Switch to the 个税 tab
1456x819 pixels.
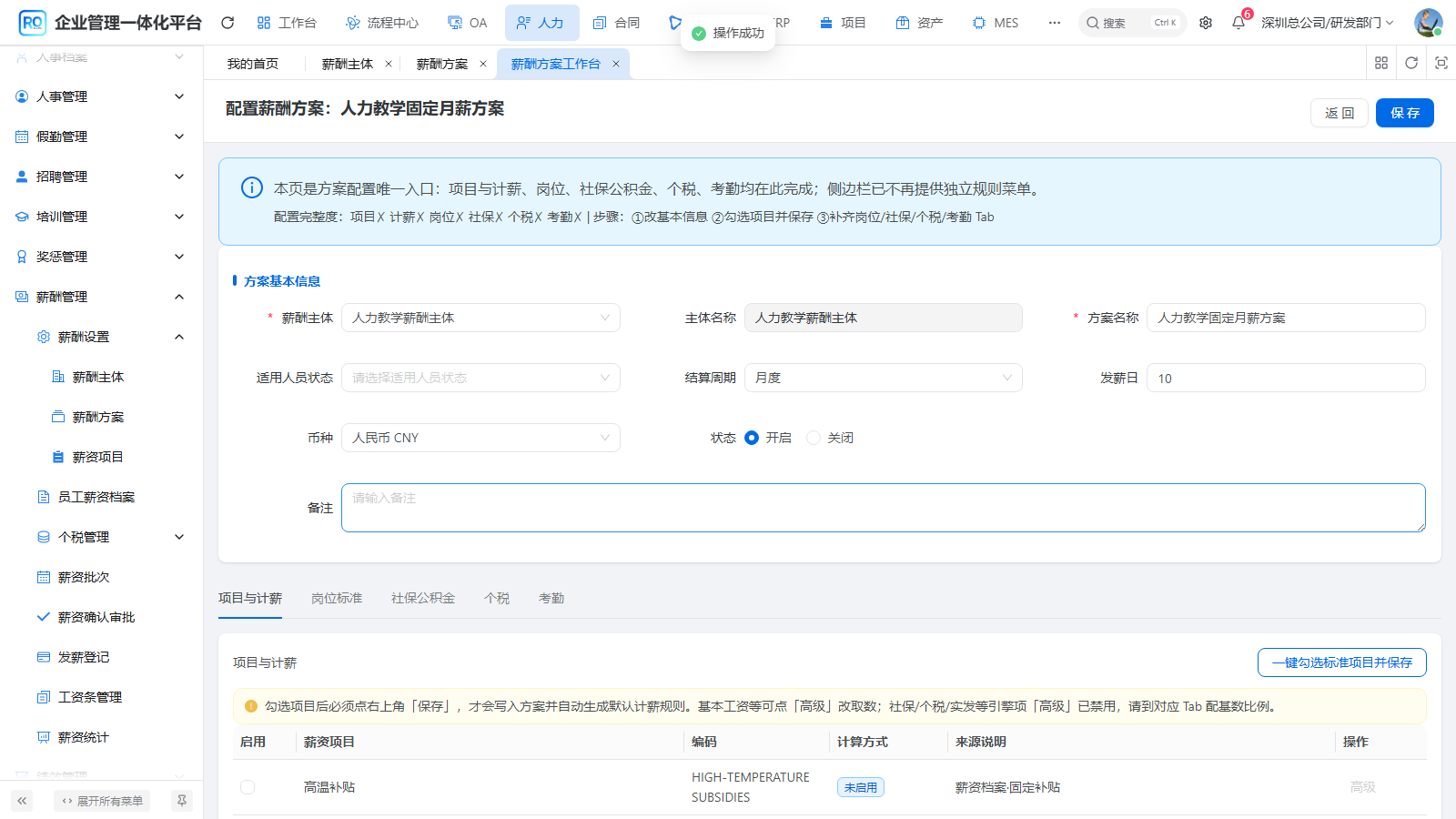coord(497,598)
